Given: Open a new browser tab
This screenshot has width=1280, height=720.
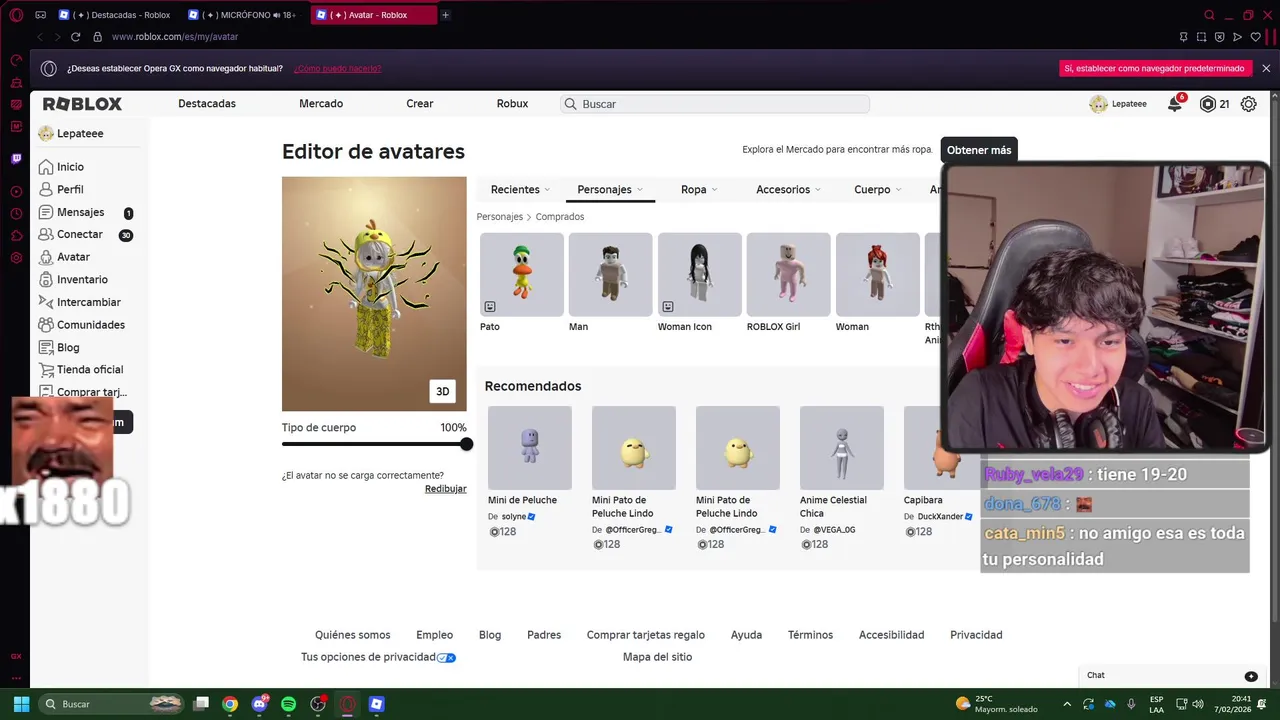Looking at the screenshot, I should click(445, 15).
